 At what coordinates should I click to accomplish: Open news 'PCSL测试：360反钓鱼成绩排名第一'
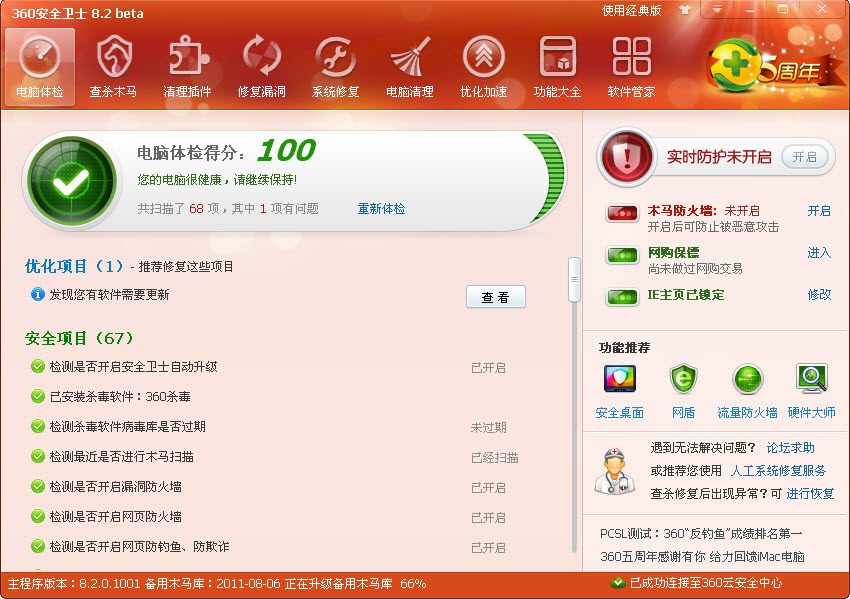click(x=701, y=534)
